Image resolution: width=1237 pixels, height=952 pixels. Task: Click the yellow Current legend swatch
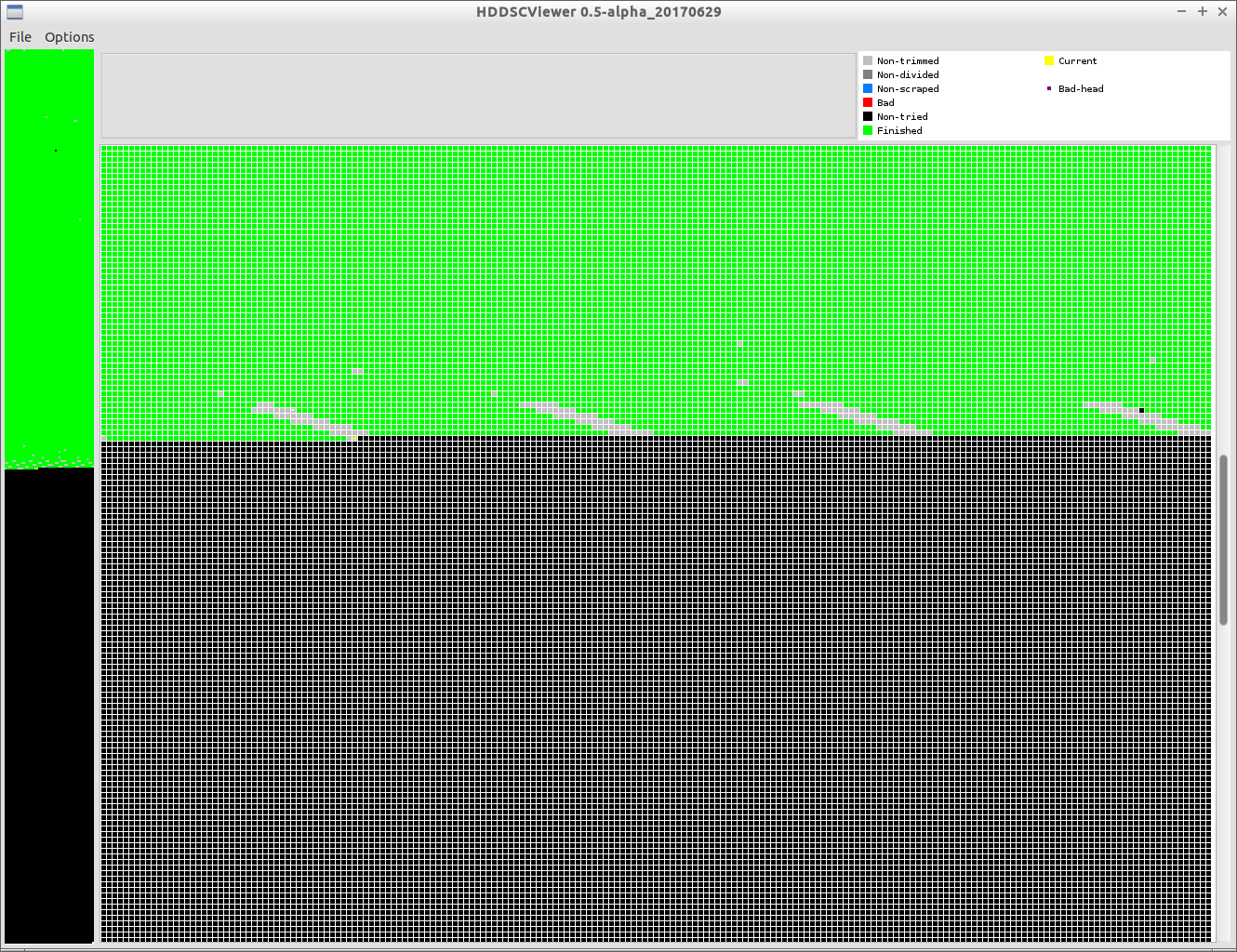pyautogui.click(x=1049, y=60)
